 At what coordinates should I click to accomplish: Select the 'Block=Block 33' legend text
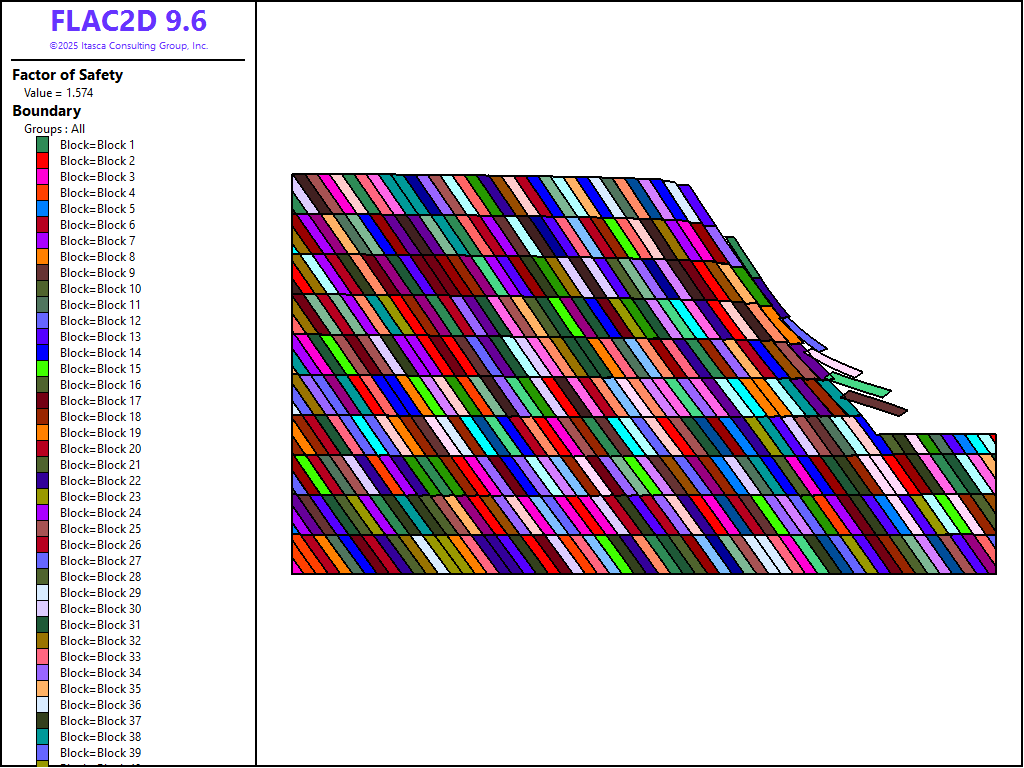point(100,657)
